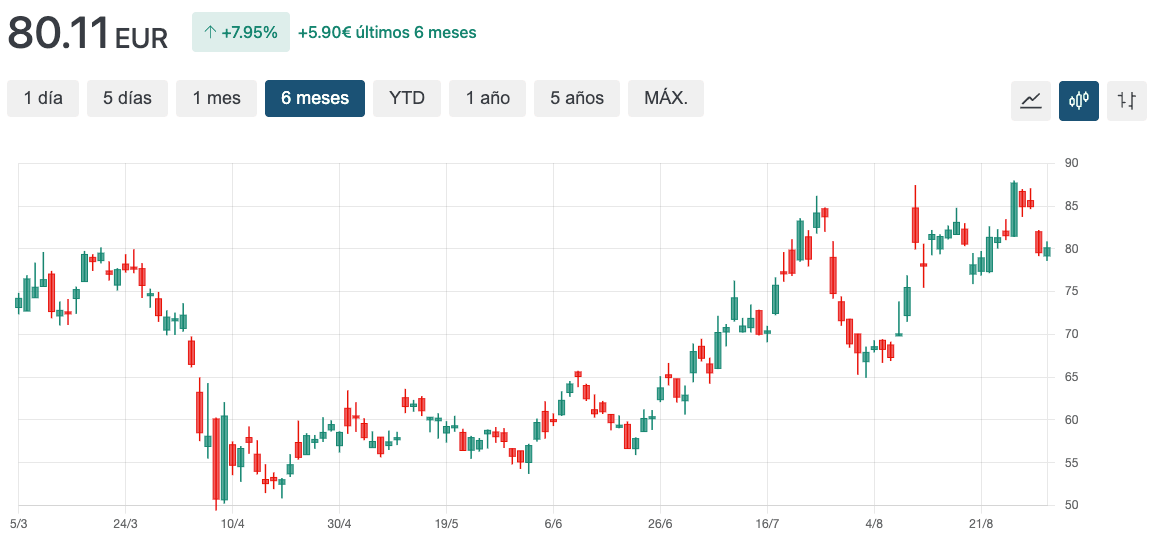
Task: Click the 80.11 EUR price value
Action: 88,34
